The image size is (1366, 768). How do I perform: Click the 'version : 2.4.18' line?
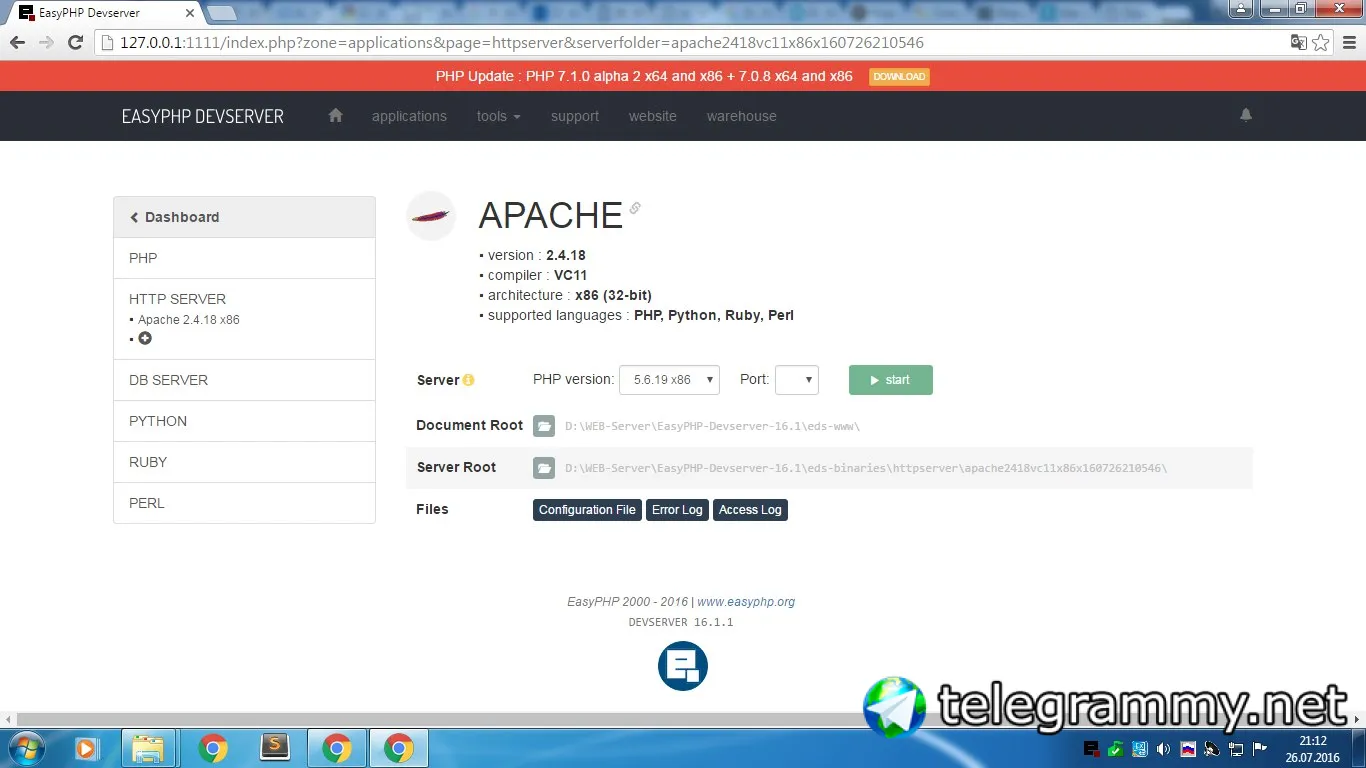(x=532, y=255)
